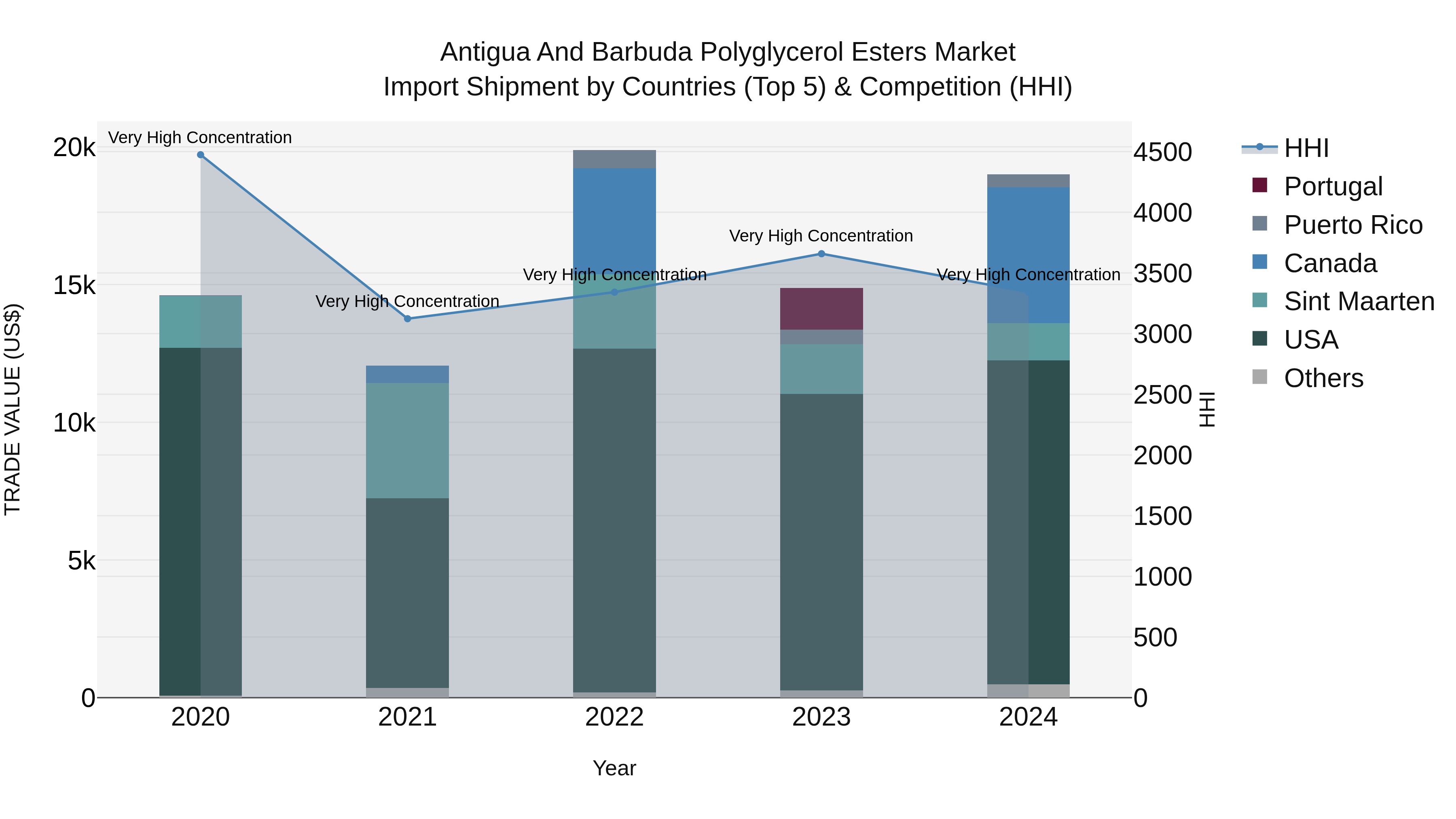This screenshot has height=819, width=1456.
Task: Click the USA legend square icon
Action: [x=1260, y=338]
